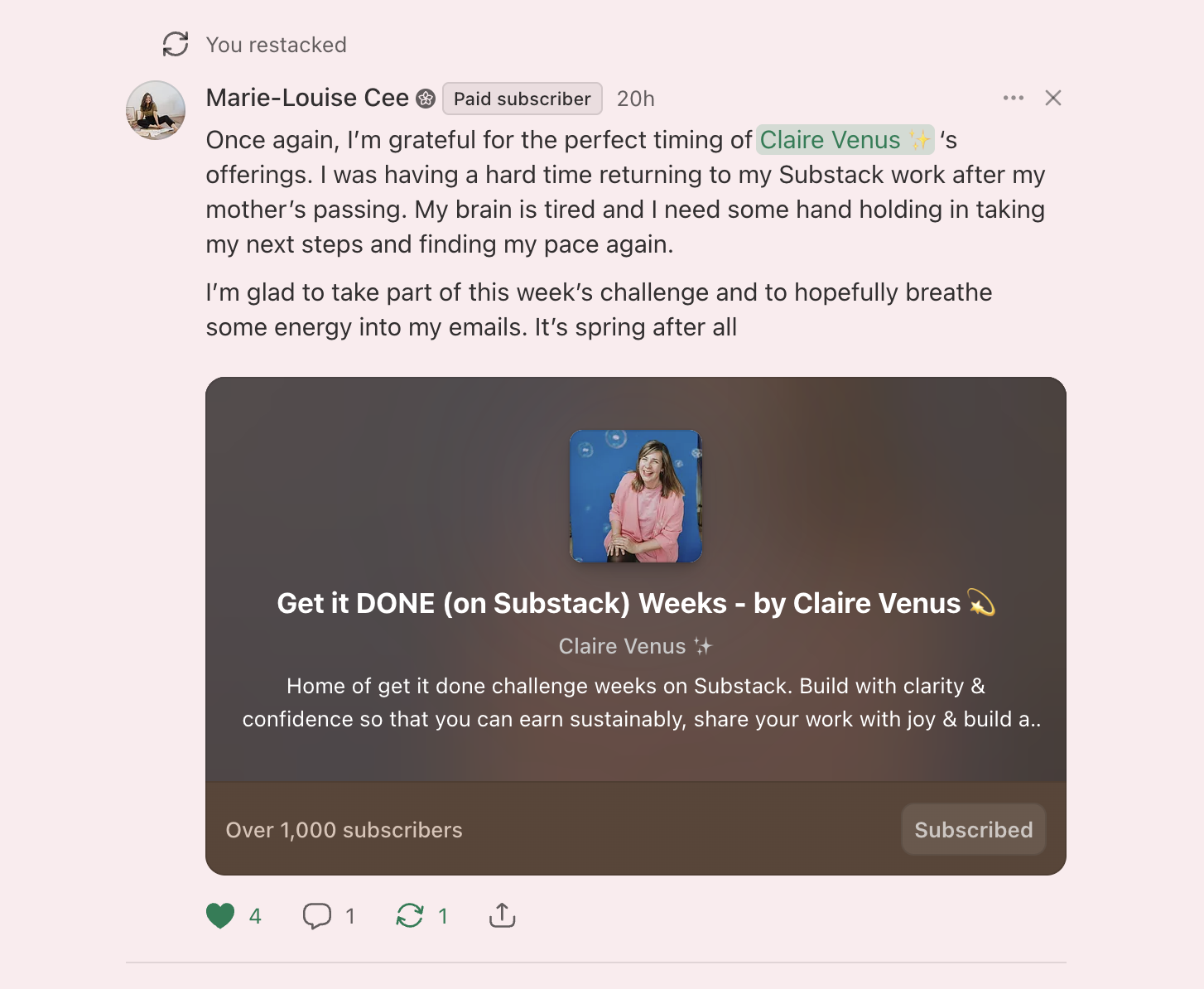Click the publication description text in card
Image resolution: width=1204 pixels, height=989 pixels.
point(635,702)
